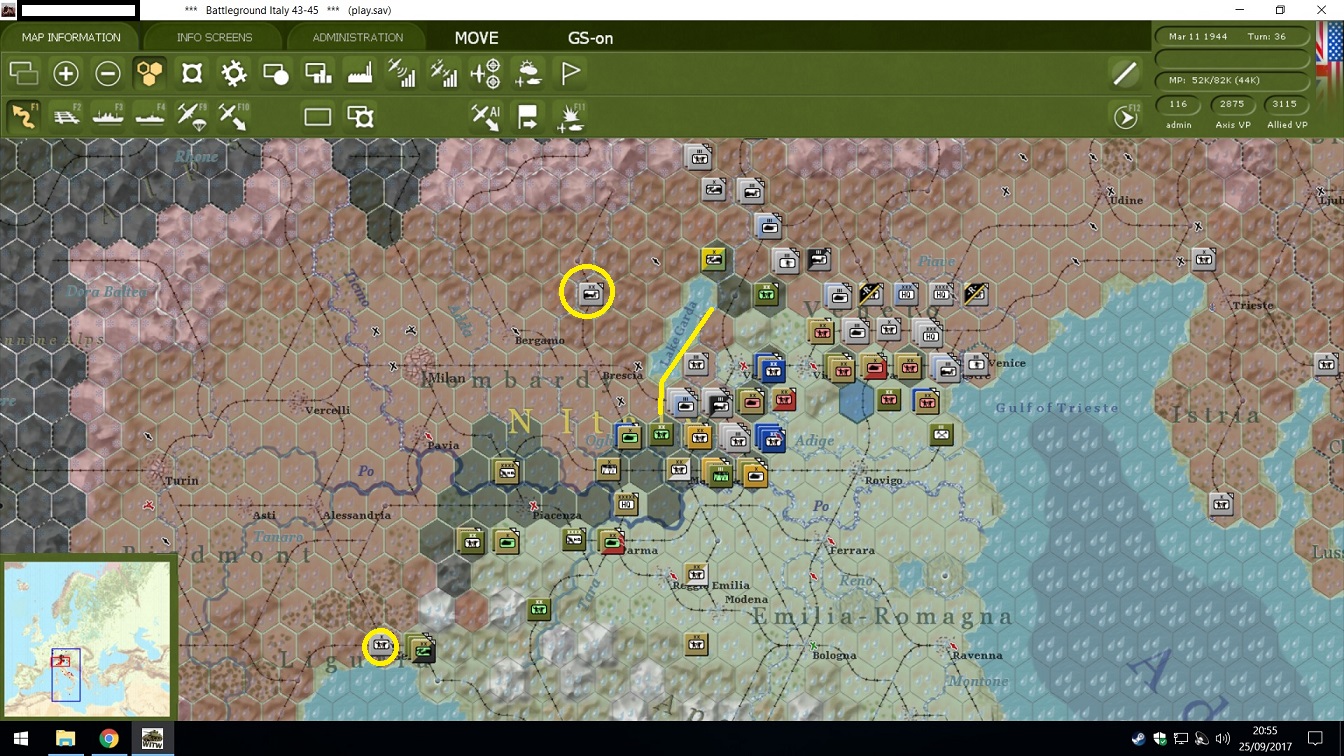The image size is (1344, 756).
Task: Select the F2 rail move mode
Action: click(x=66, y=116)
